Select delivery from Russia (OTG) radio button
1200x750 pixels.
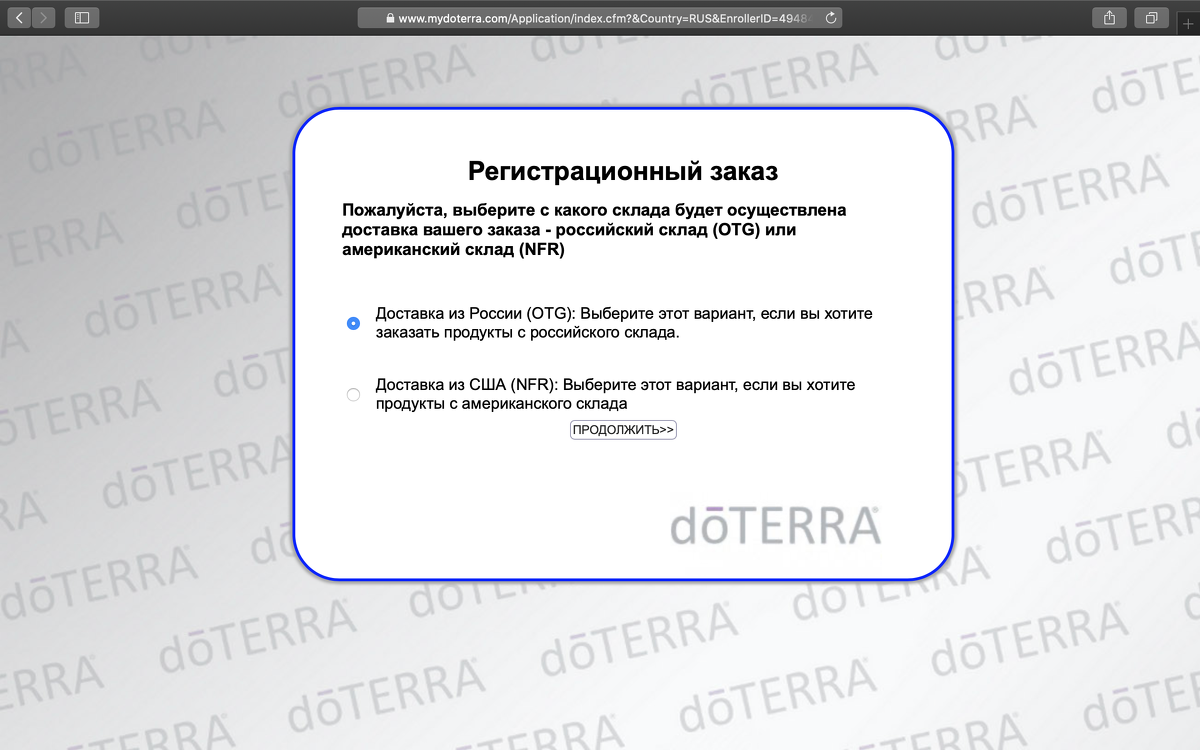coord(353,323)
